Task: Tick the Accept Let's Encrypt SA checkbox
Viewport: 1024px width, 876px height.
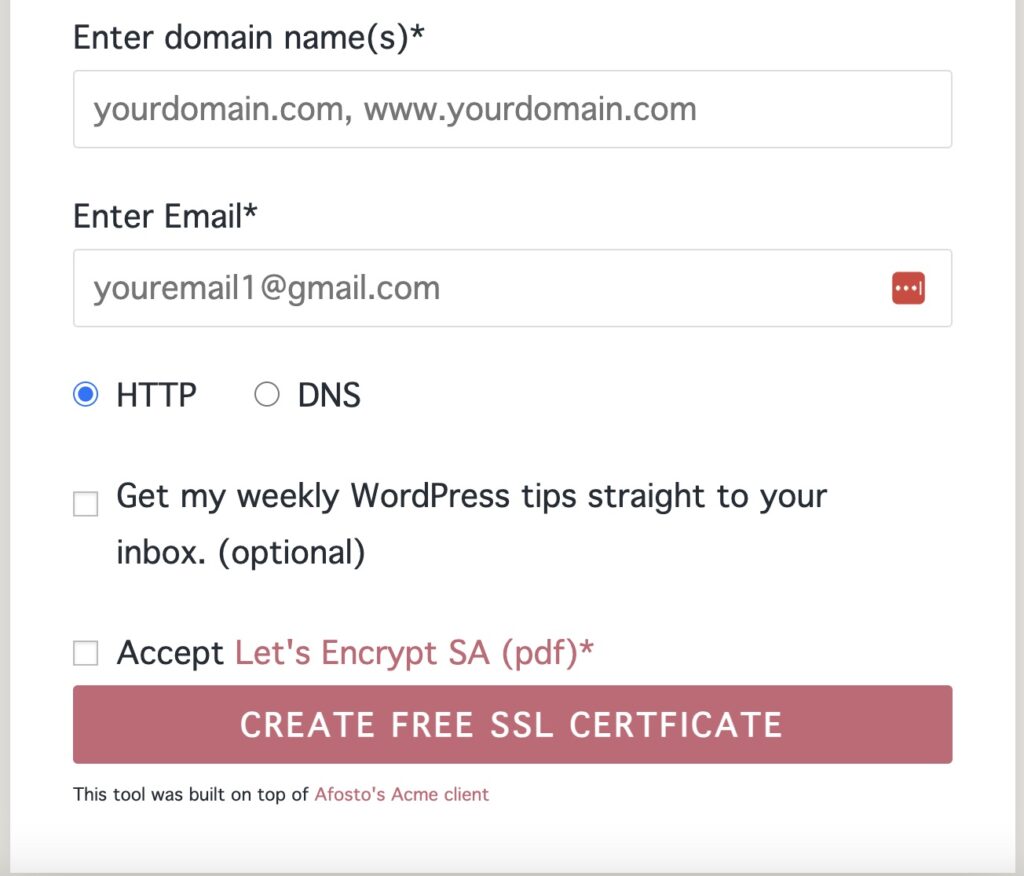Action: tap(86, 653)
